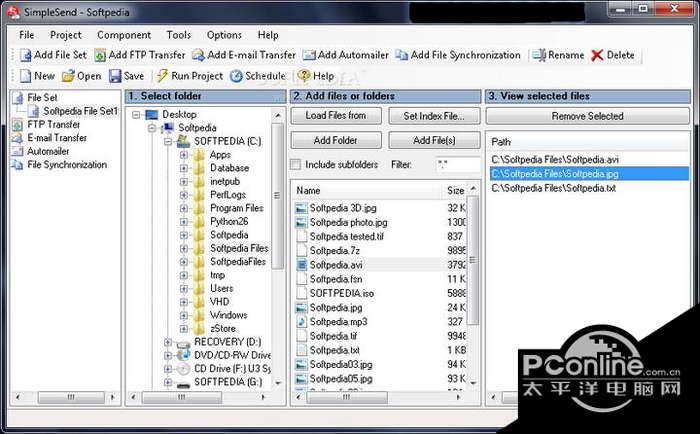Click the Help question mark toolbar icon

click(x=304, y=76)
